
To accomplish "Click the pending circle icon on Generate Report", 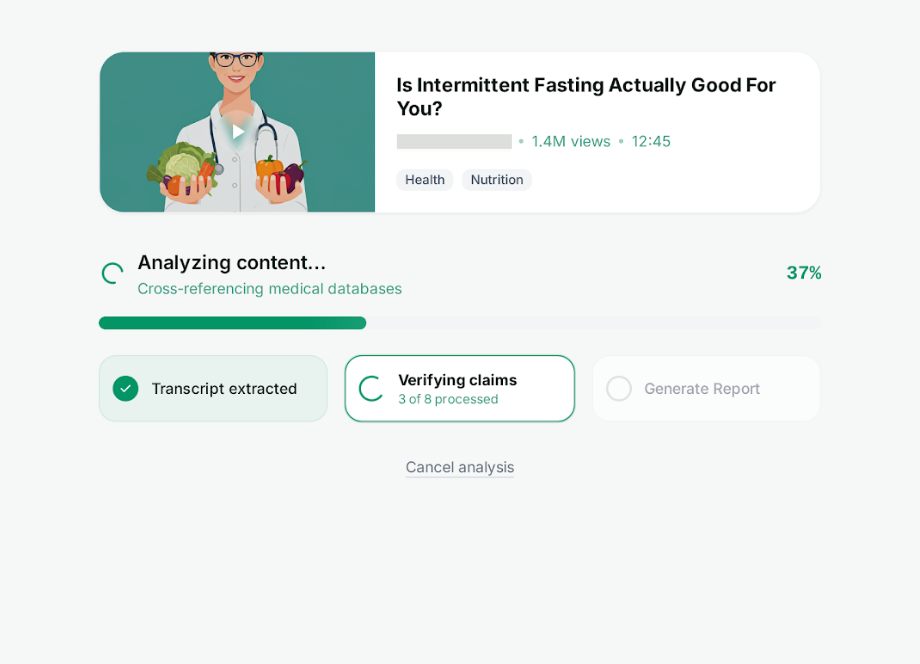I will (x=618, y=388).
